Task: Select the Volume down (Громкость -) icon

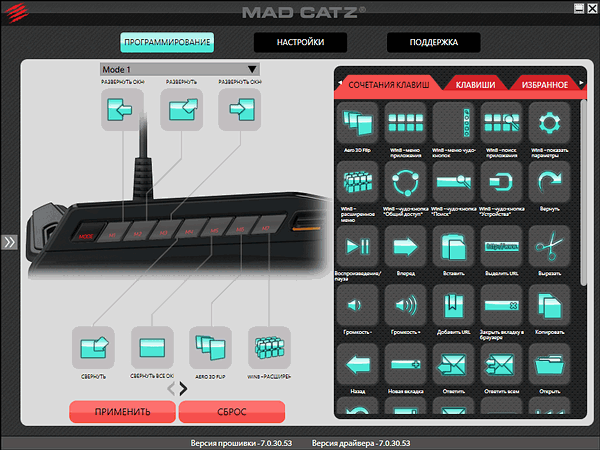Action: 358,305
